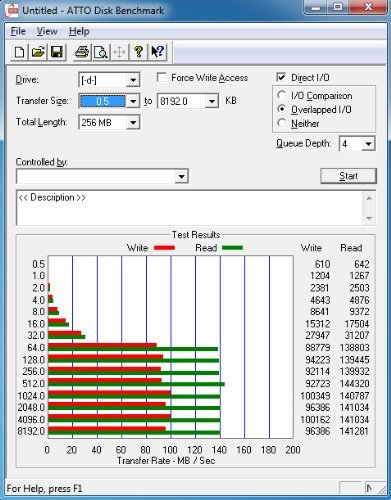Click the read value 144320
391x500 pixels.
tap(354, 384)
